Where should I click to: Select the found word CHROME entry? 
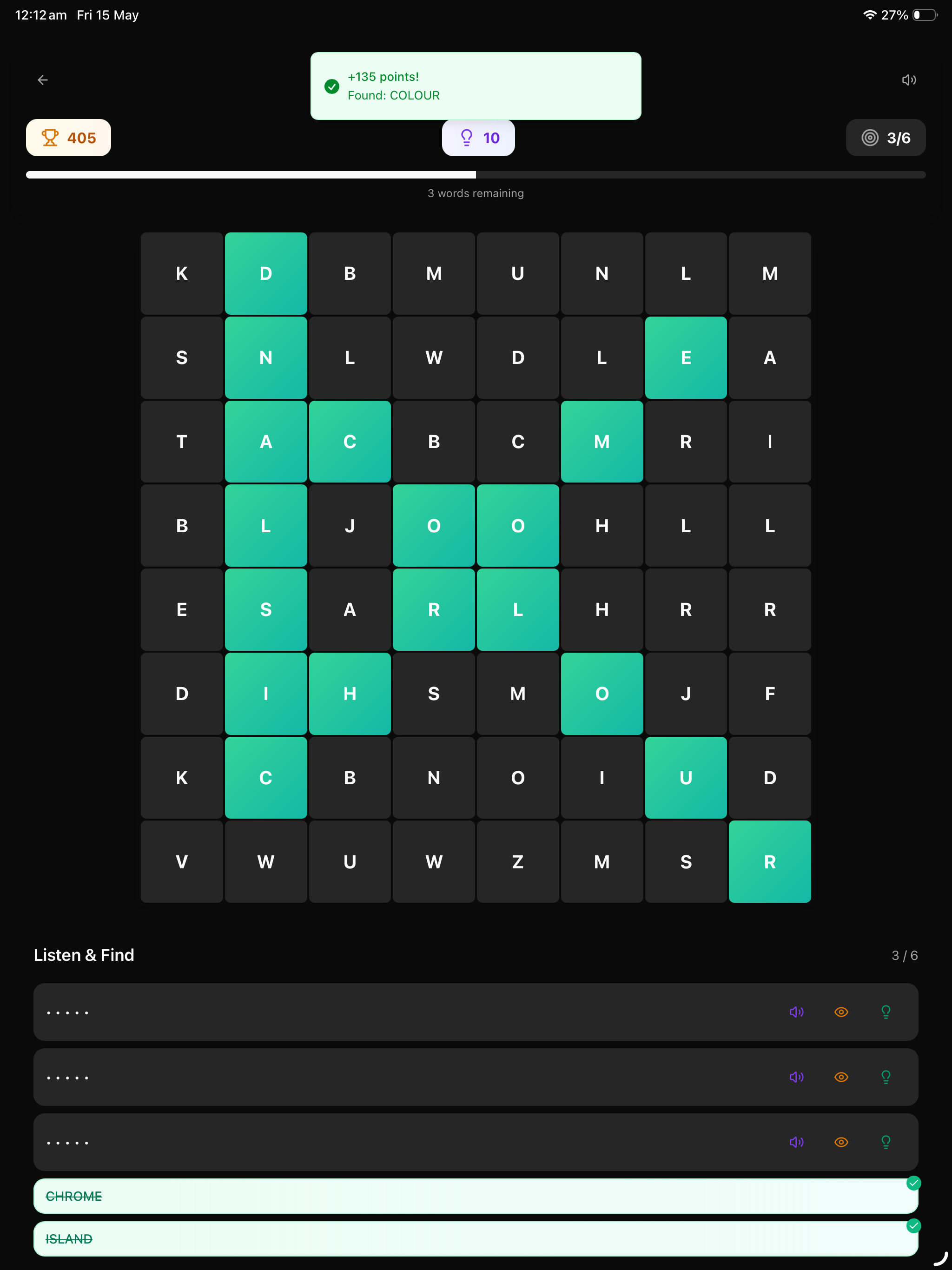coord(476,1196)
